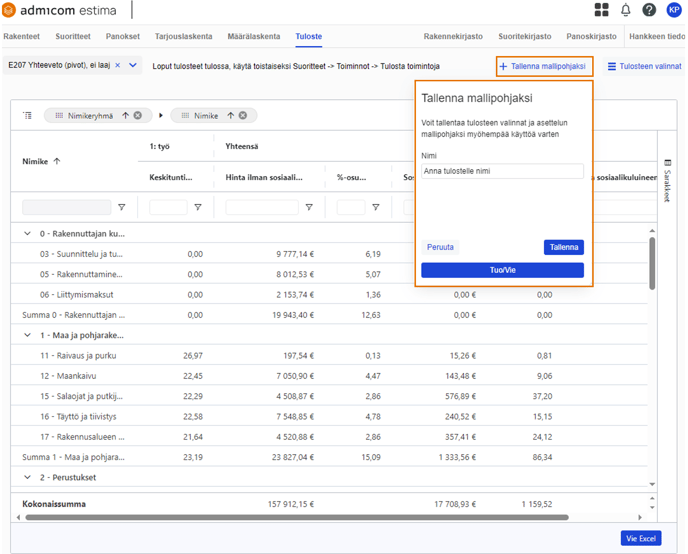Select the Tuloste tab
The height and width of the screenshot is (554, 688).
308,36
